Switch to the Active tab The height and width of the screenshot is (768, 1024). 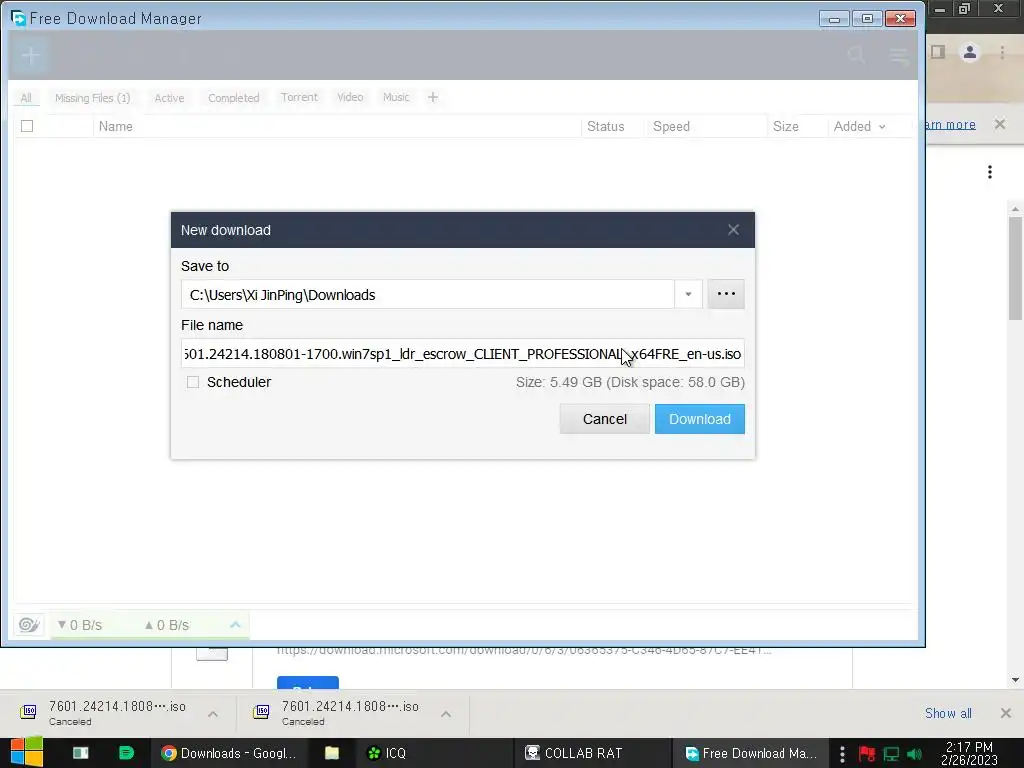tap(169, 98)
